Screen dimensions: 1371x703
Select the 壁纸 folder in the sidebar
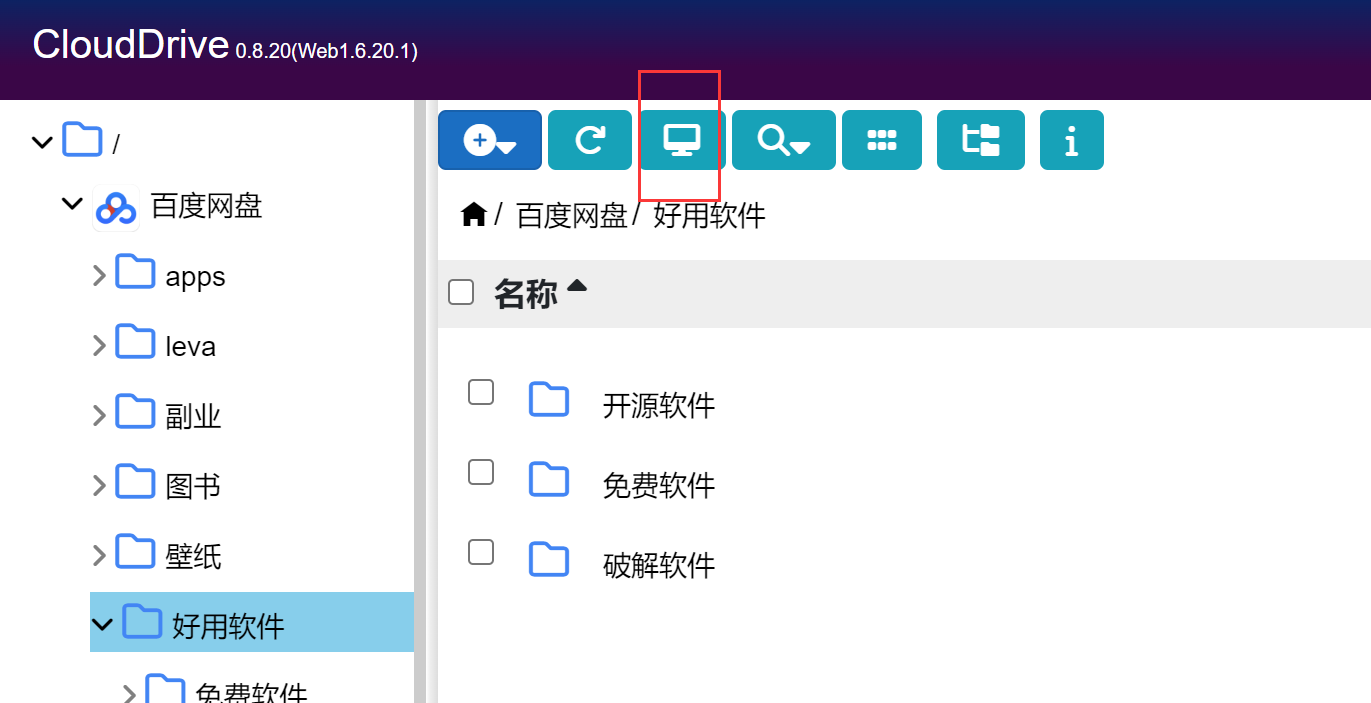(190, 553)
